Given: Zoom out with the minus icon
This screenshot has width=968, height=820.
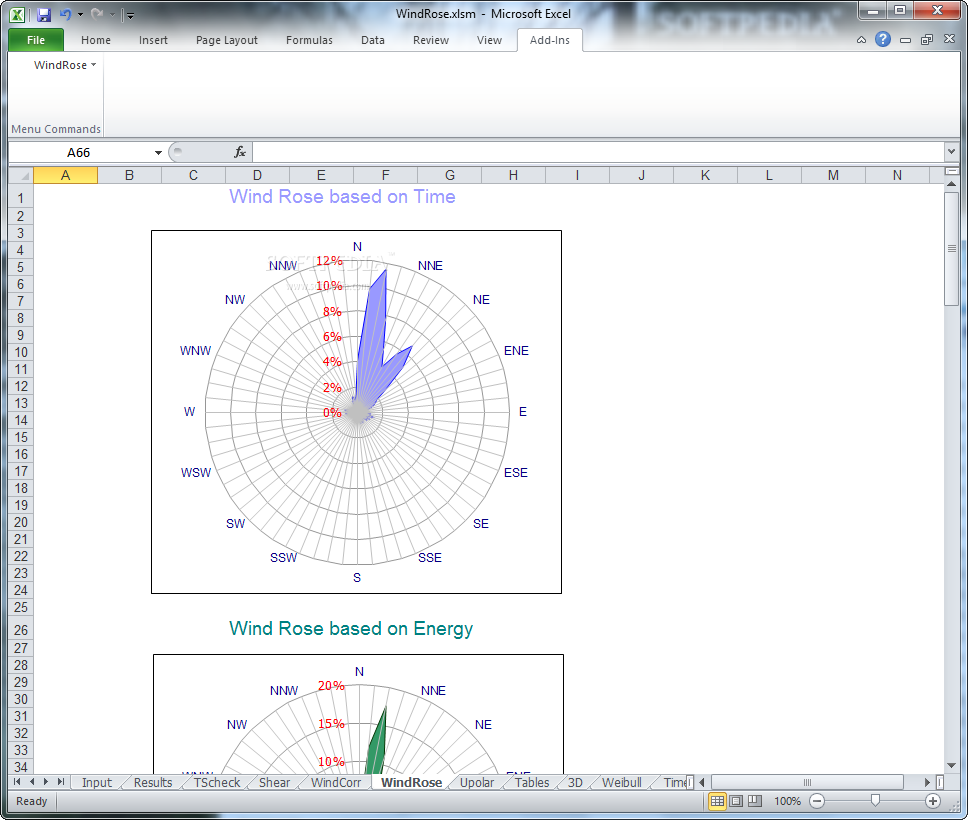Looking at the screenshot, I should pyautogui.click(x=817, y=801).
